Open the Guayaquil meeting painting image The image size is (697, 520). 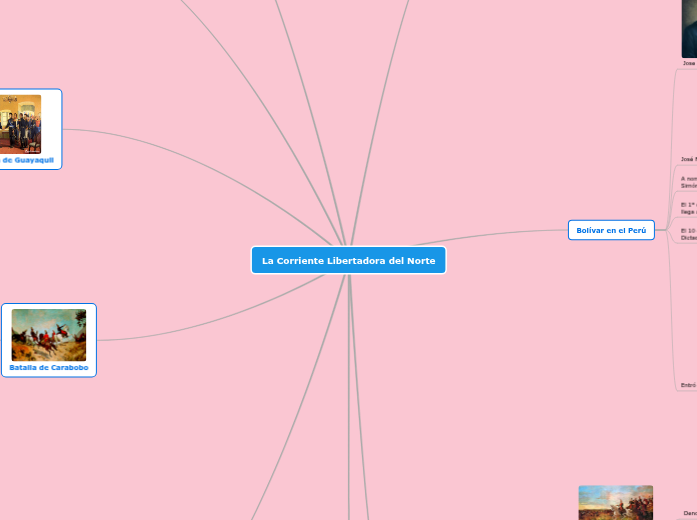20,124
